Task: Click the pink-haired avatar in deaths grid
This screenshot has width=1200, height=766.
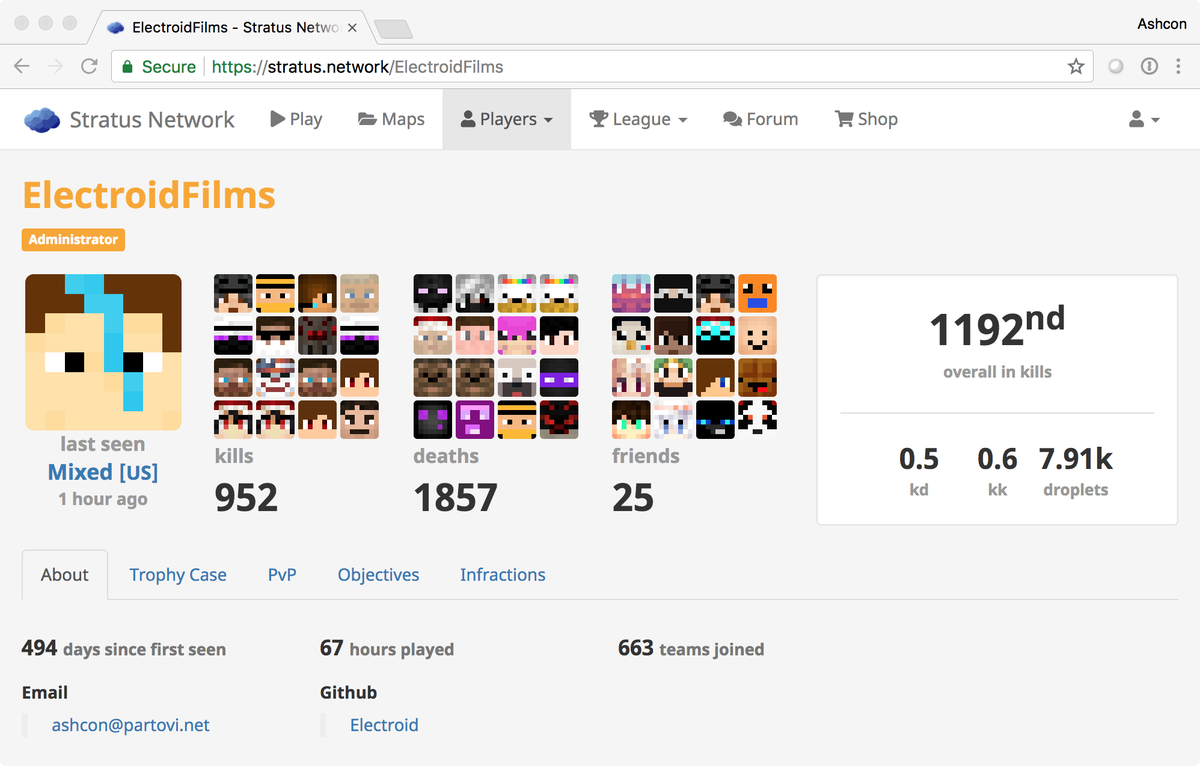Action: tap(517, 335)
